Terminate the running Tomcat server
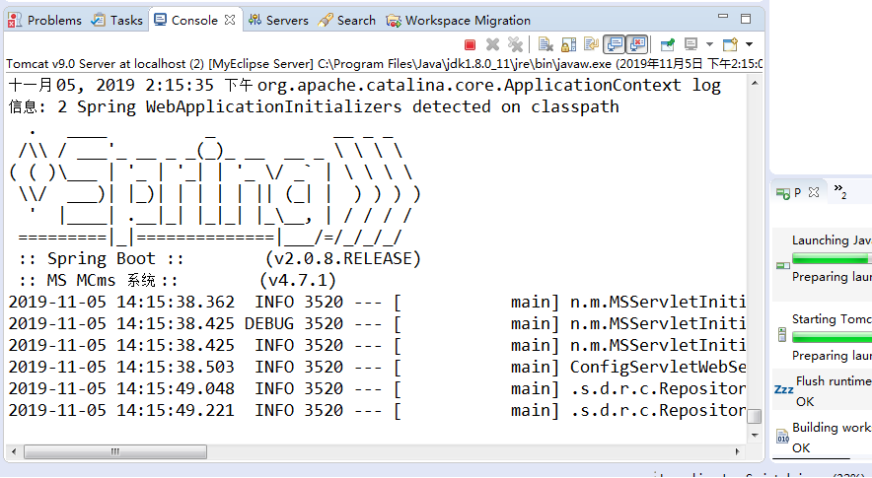Viewport: 872px width, 478px height. pos(470,45)
